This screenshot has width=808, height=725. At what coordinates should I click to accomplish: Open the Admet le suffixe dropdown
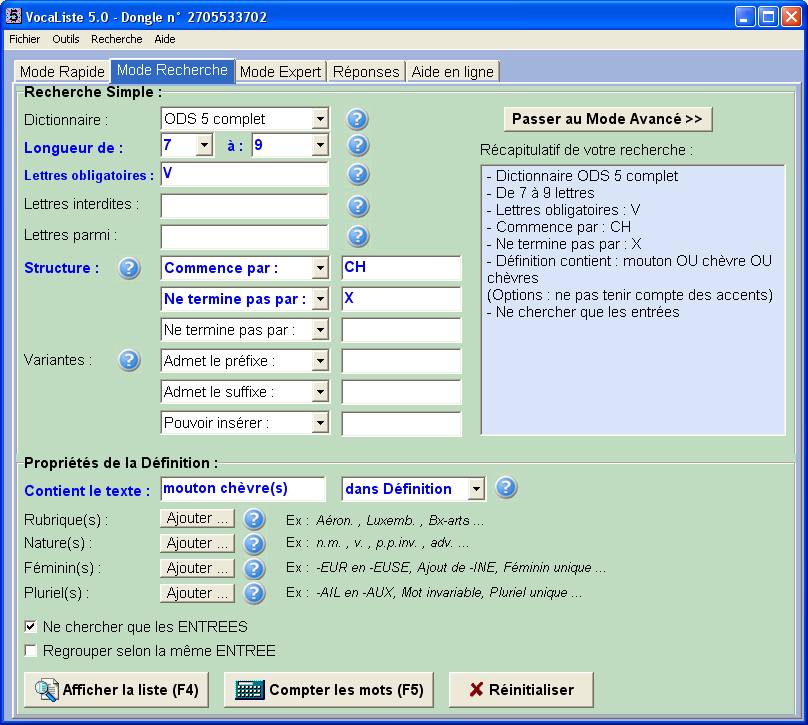tap(320, 392)
